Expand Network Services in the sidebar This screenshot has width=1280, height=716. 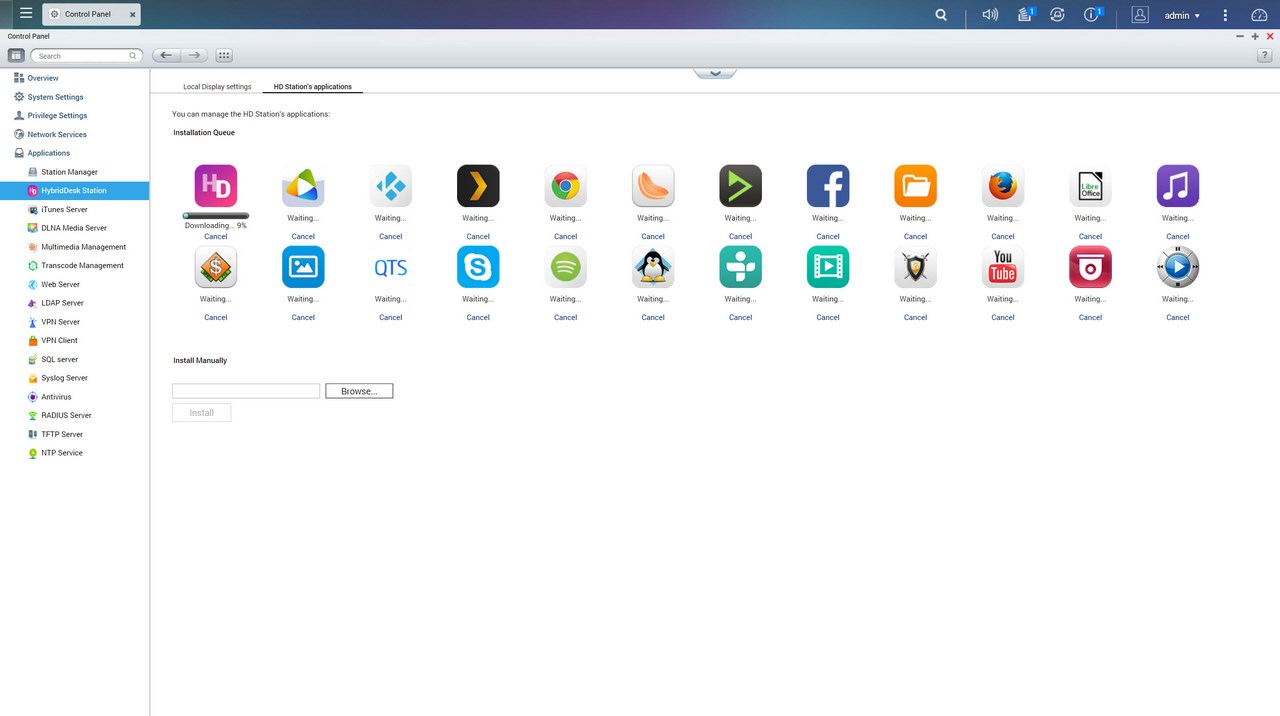pyautogui.click(x=57, y=134)
